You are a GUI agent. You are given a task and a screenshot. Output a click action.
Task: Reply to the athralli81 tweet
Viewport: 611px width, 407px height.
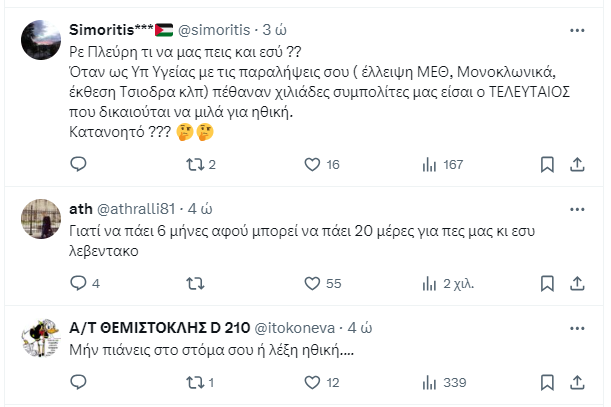(84, 283)
